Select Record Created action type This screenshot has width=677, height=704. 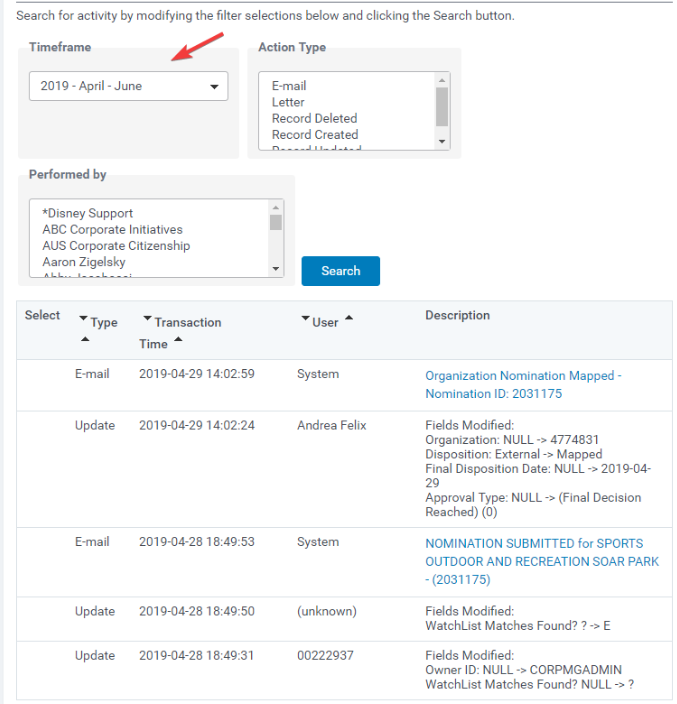[315, 135]
